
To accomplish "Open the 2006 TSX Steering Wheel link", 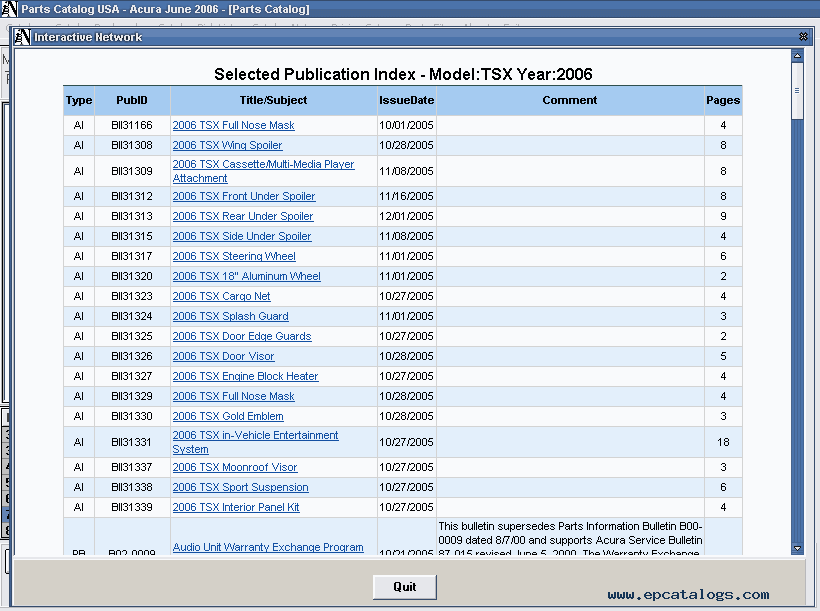I will pos(234,256).
